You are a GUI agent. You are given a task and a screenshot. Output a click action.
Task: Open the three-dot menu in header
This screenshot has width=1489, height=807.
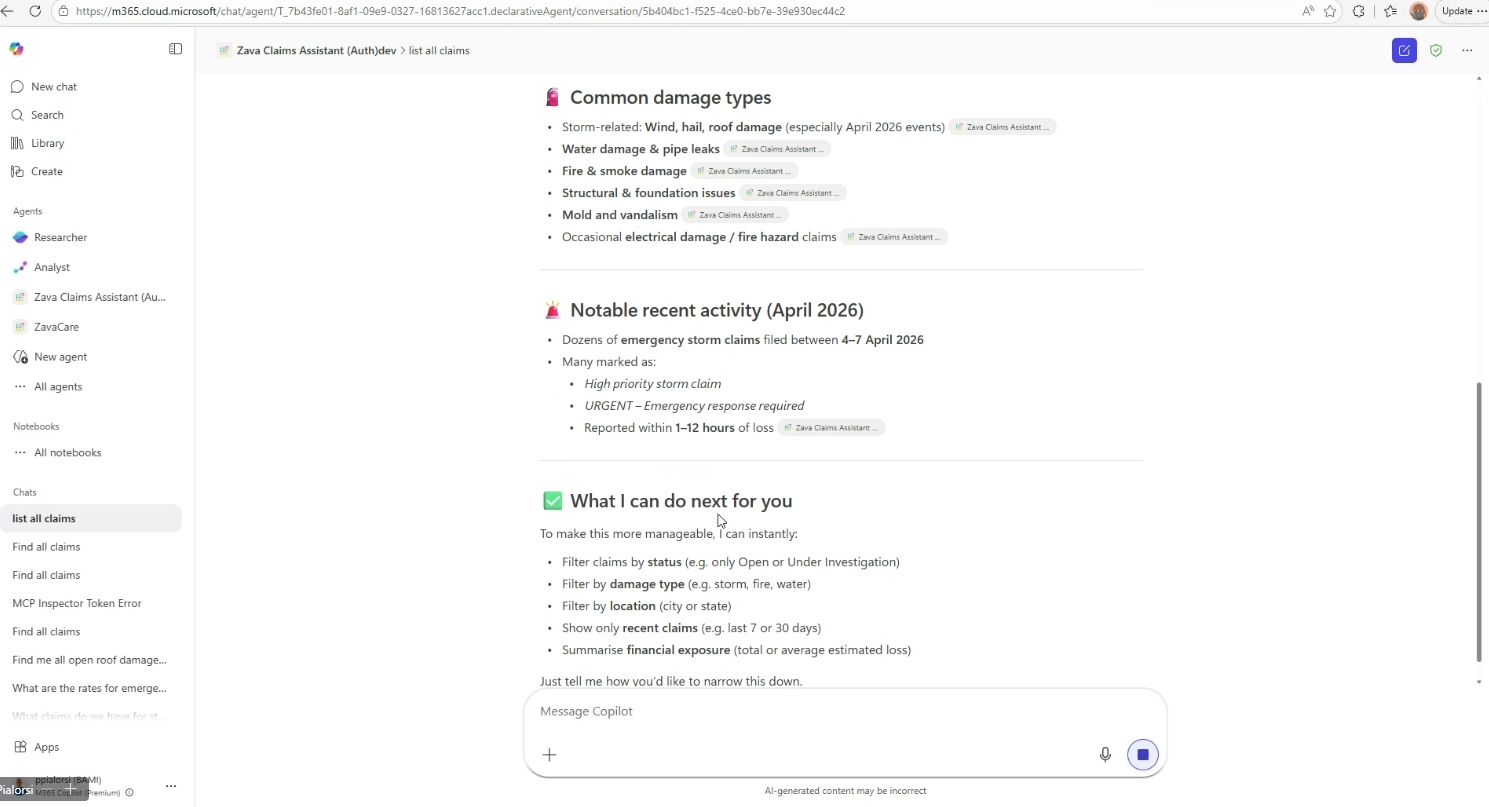[x=1467, y=50]
